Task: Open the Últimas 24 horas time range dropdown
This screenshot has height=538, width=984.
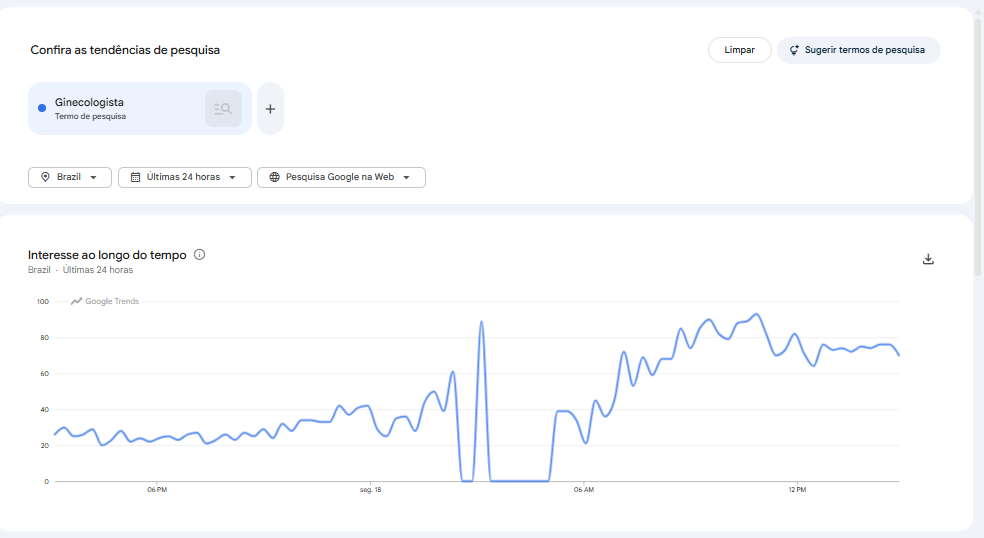Action: [x=184, y=177]
